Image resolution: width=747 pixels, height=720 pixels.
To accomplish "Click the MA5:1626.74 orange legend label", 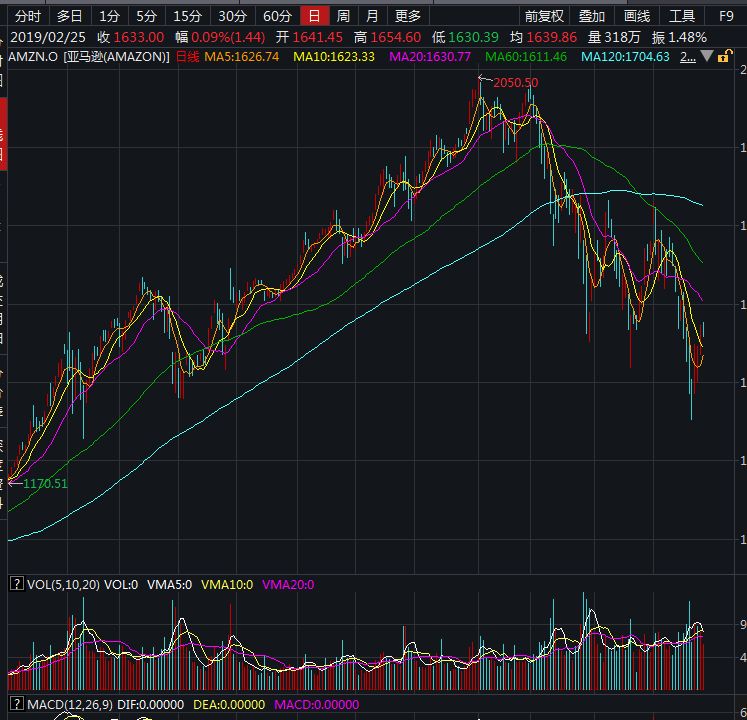I will pos(241,57).
